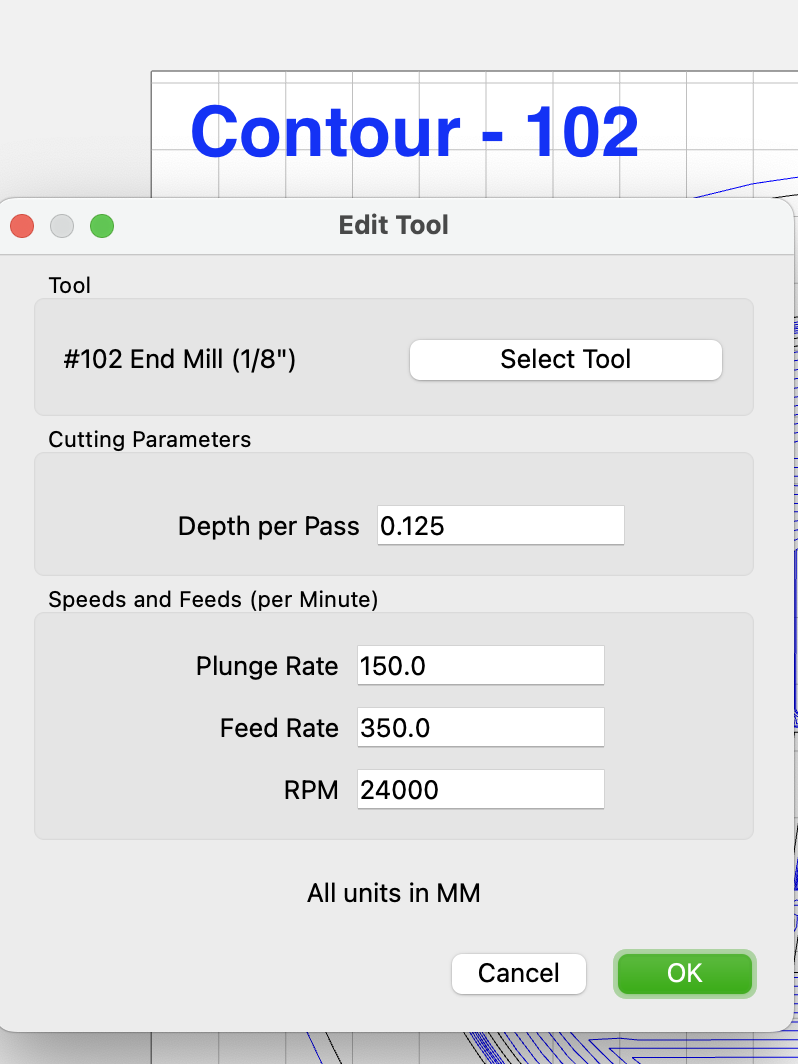Screen dimensions: 798x1064
Task: Click into the Plunge Rate input
Action: click(480, 666)
